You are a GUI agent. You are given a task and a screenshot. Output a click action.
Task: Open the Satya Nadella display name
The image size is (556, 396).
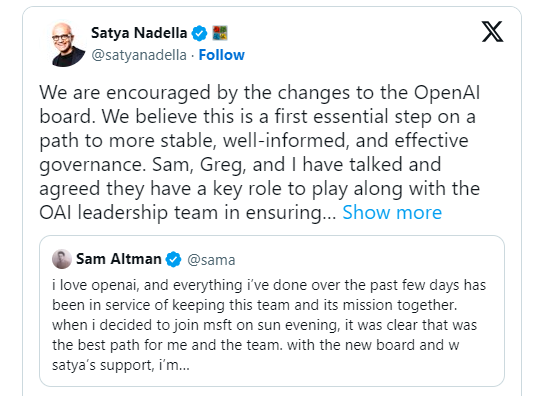tap(139, 33)
